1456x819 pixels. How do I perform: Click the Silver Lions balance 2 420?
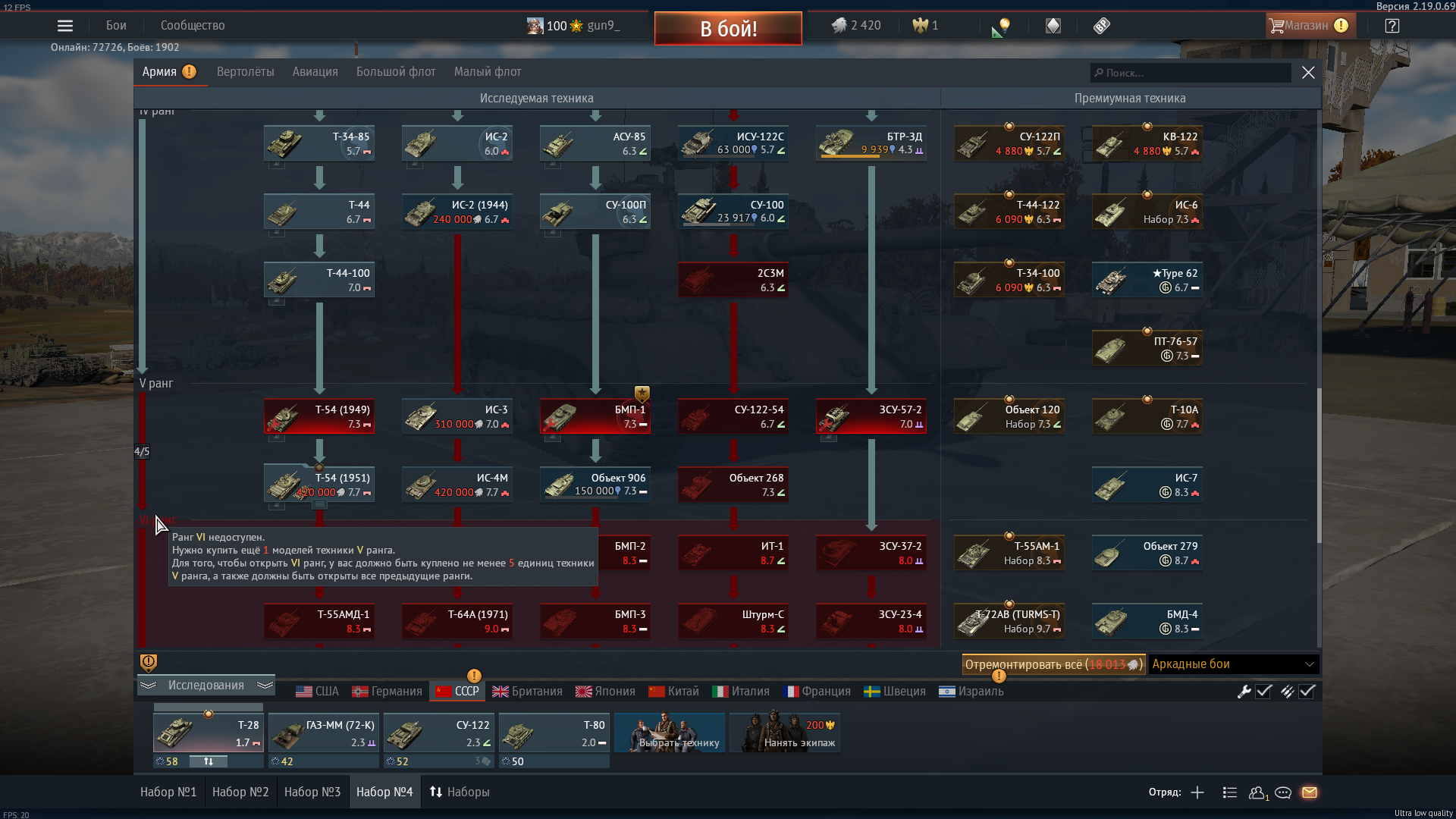[856, 26]
